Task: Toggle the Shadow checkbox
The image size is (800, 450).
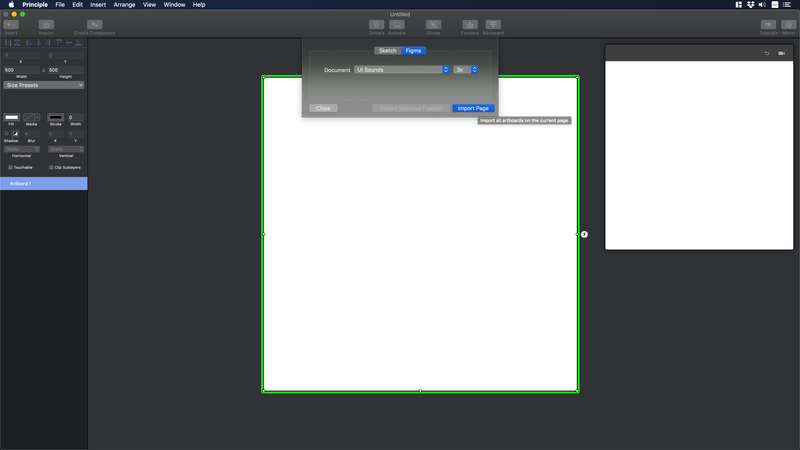Action: (x=7, y=134)
